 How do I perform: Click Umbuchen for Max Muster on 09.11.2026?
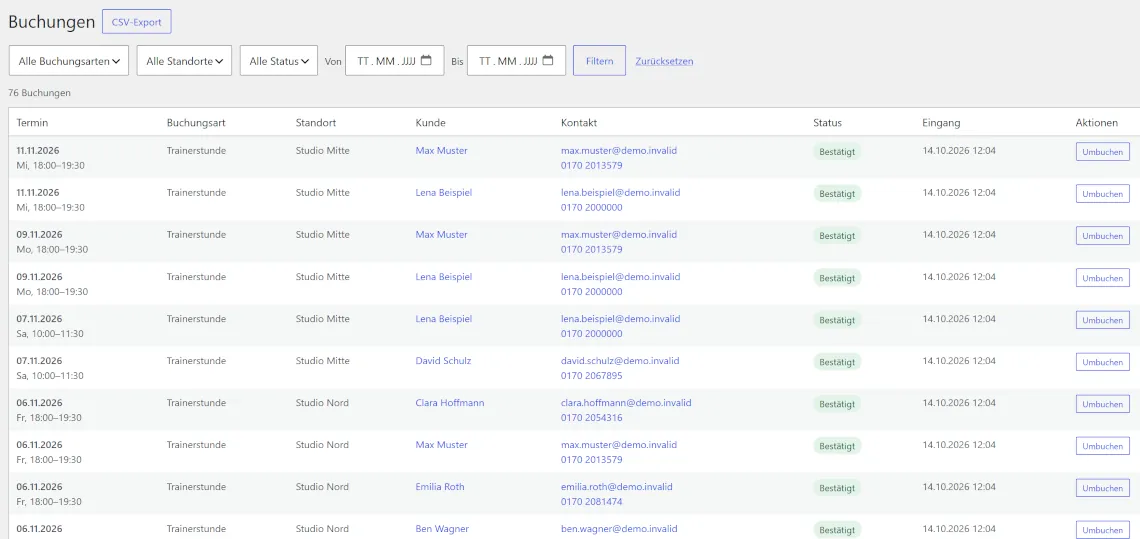tap(1102, 236)
